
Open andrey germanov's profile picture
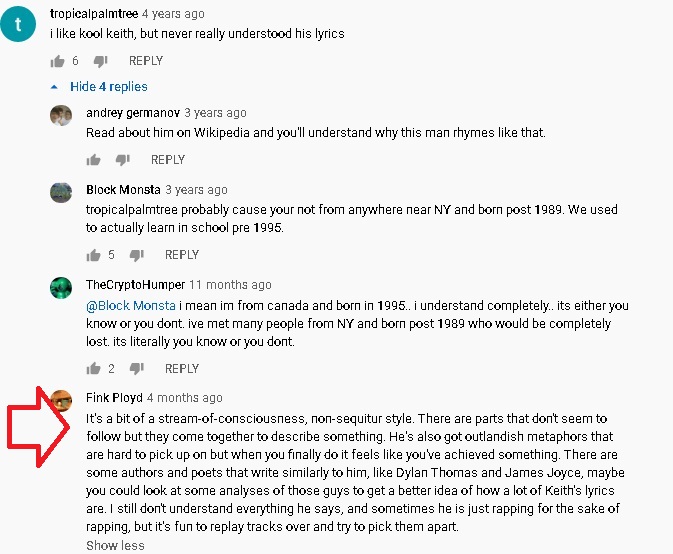click(61, 115)
